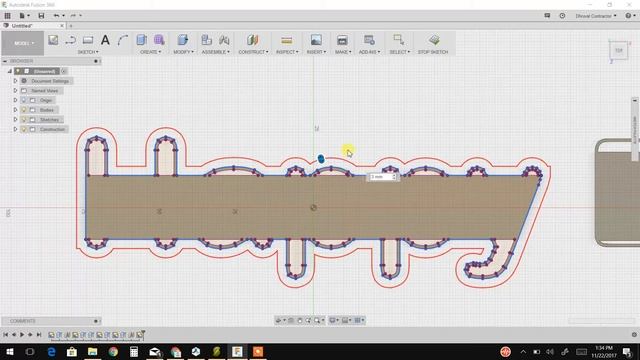Open the ASSEMBLE menu
Viewport: 640px width, 360px height.
[215, 52]
